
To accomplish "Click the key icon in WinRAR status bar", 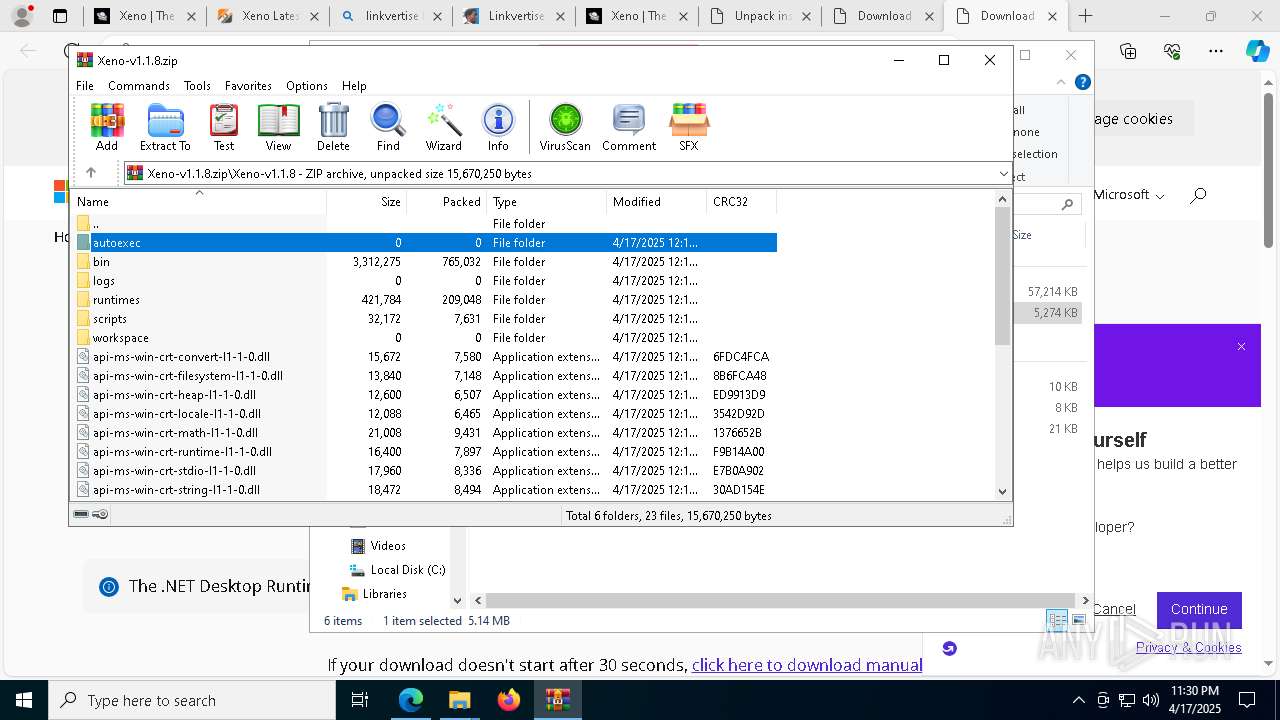I will pos(100,515).
